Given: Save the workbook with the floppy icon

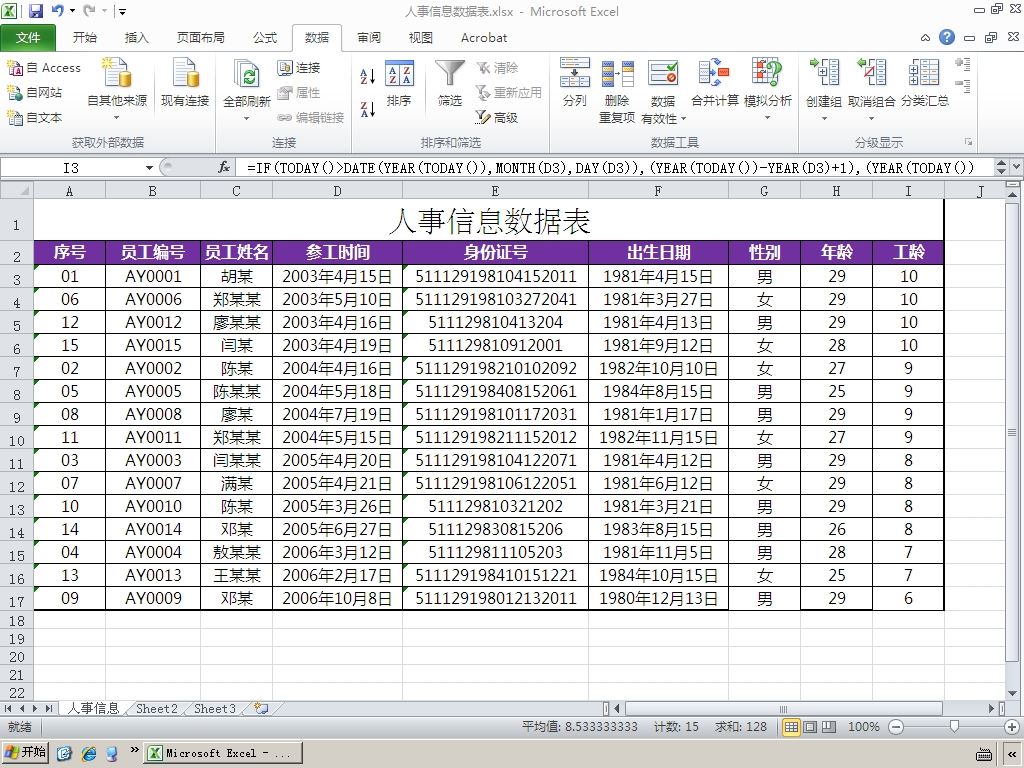Looking at the screenshot, I should point(36,10).
